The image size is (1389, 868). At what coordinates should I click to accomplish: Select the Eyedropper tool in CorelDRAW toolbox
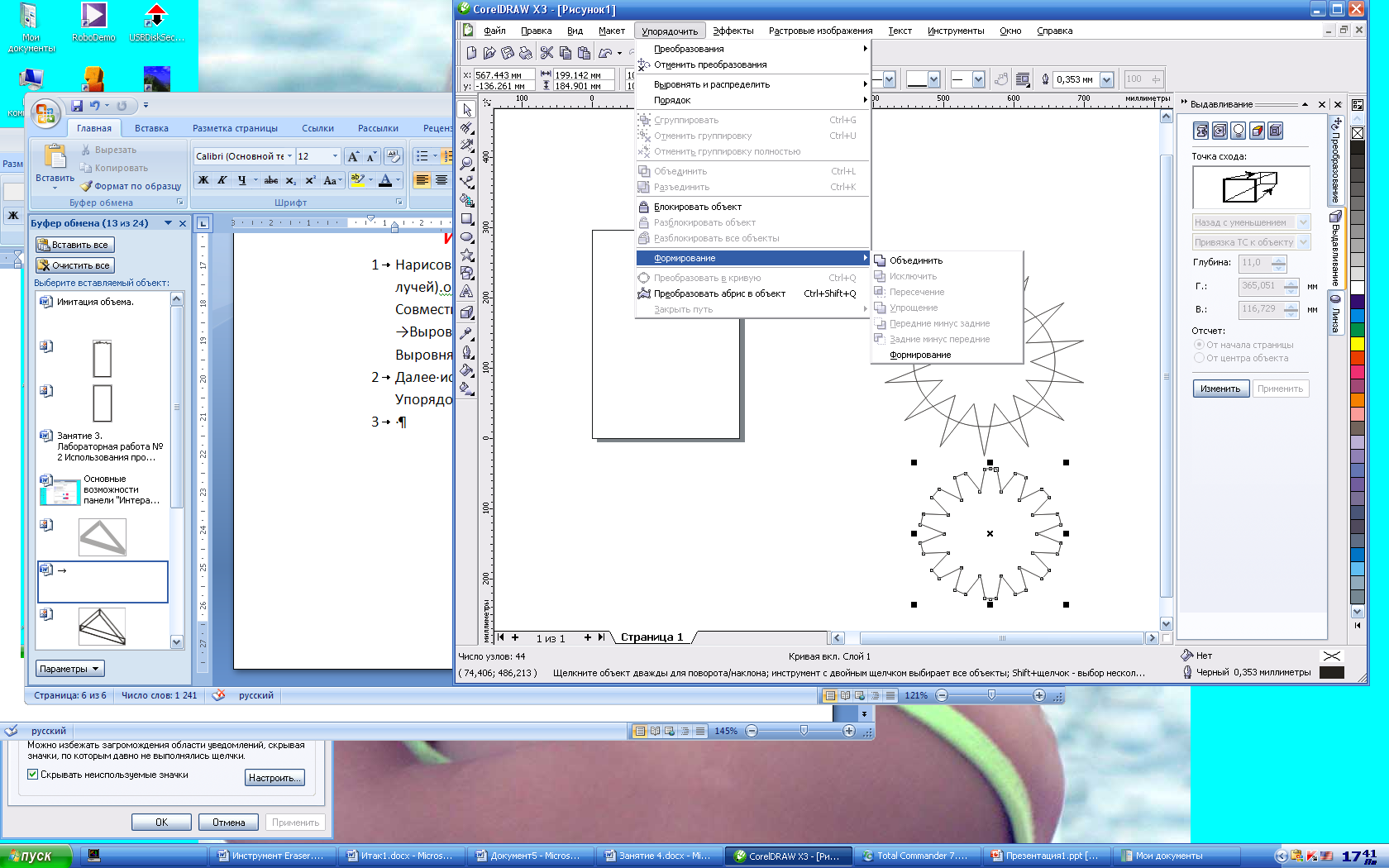(467, 333)
